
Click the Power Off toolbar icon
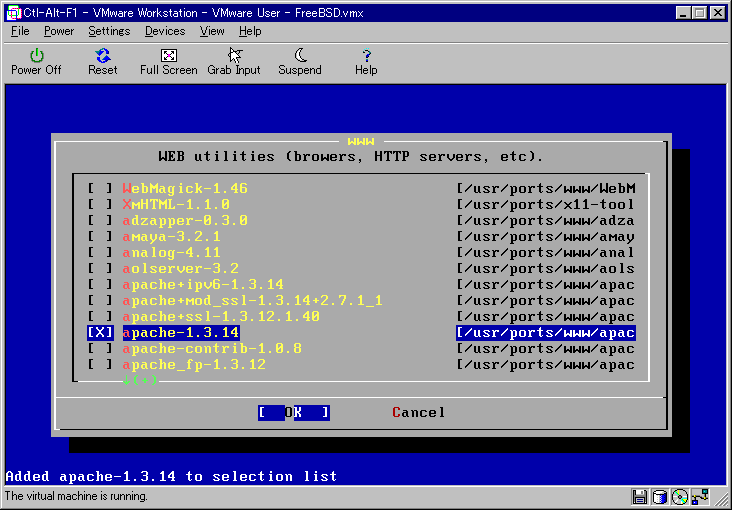[36, 57]
